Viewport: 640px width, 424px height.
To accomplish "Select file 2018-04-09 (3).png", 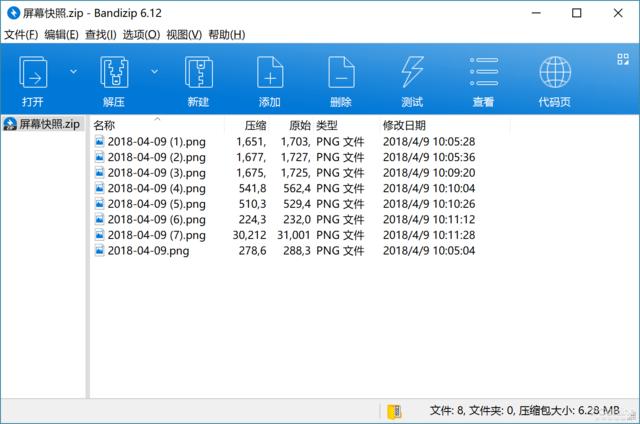I will 156,172.
